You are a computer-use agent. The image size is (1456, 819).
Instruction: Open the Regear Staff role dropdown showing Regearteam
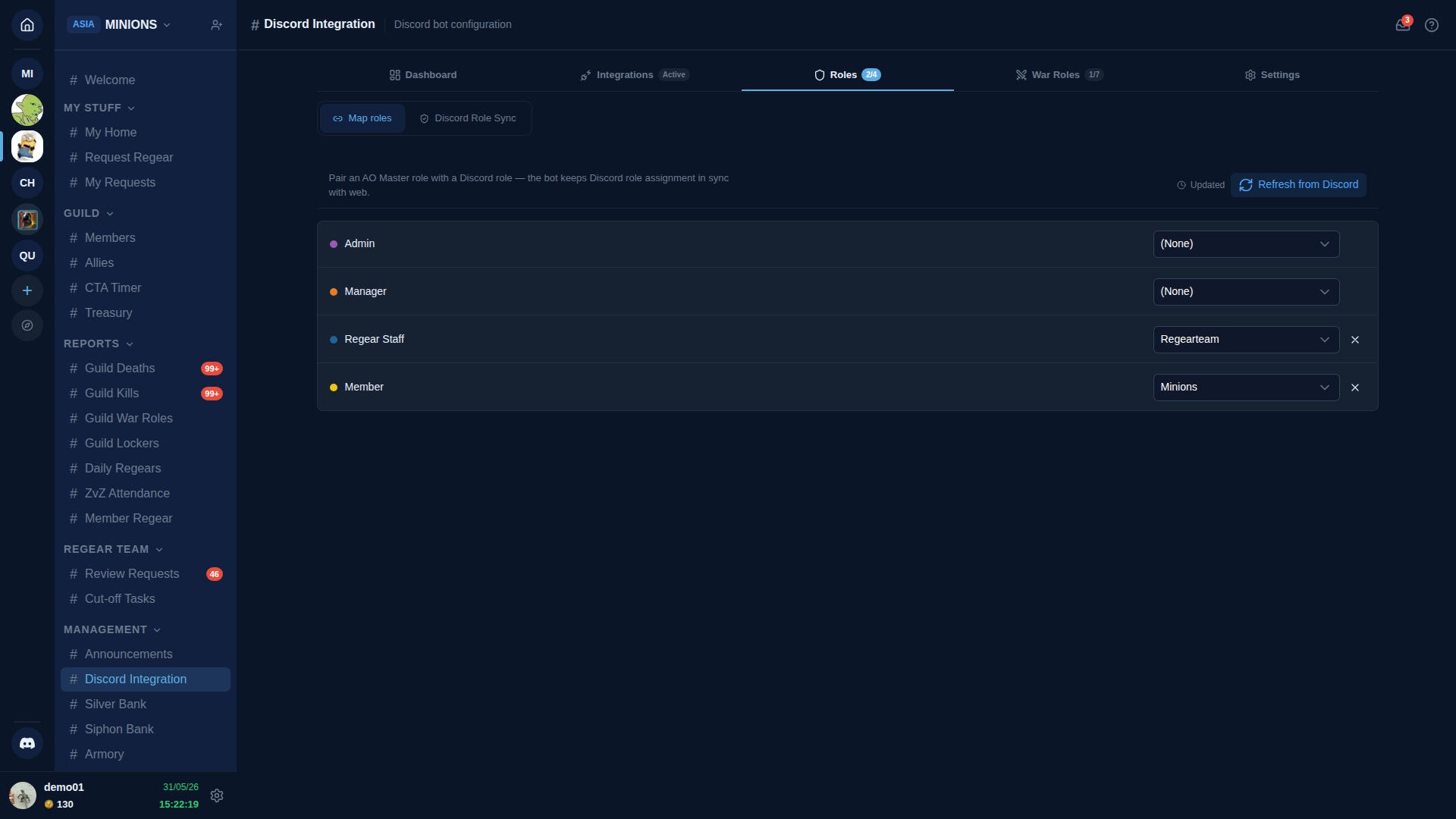(x=1246, y=340)
